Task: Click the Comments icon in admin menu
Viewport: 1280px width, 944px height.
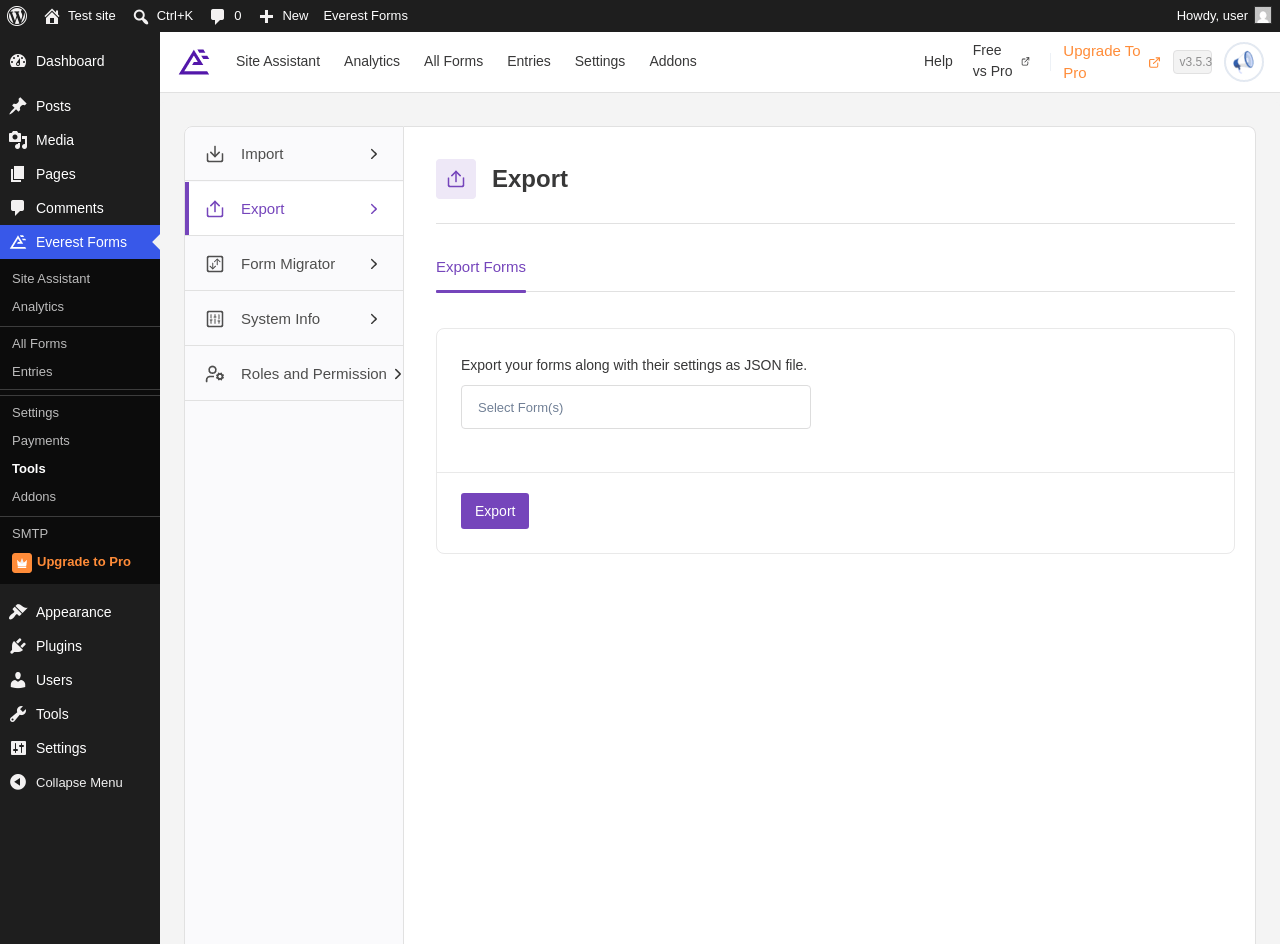Action: (18, 208)
